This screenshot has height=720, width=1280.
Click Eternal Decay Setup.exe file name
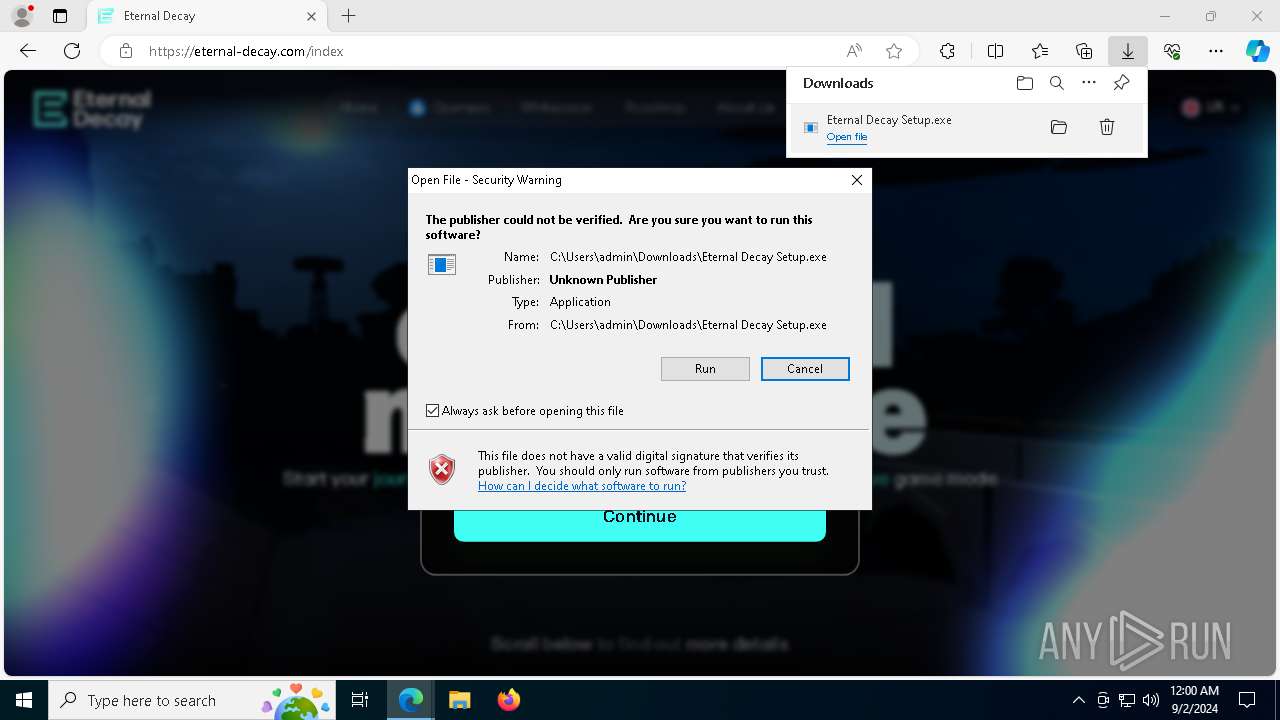point(889,120)
